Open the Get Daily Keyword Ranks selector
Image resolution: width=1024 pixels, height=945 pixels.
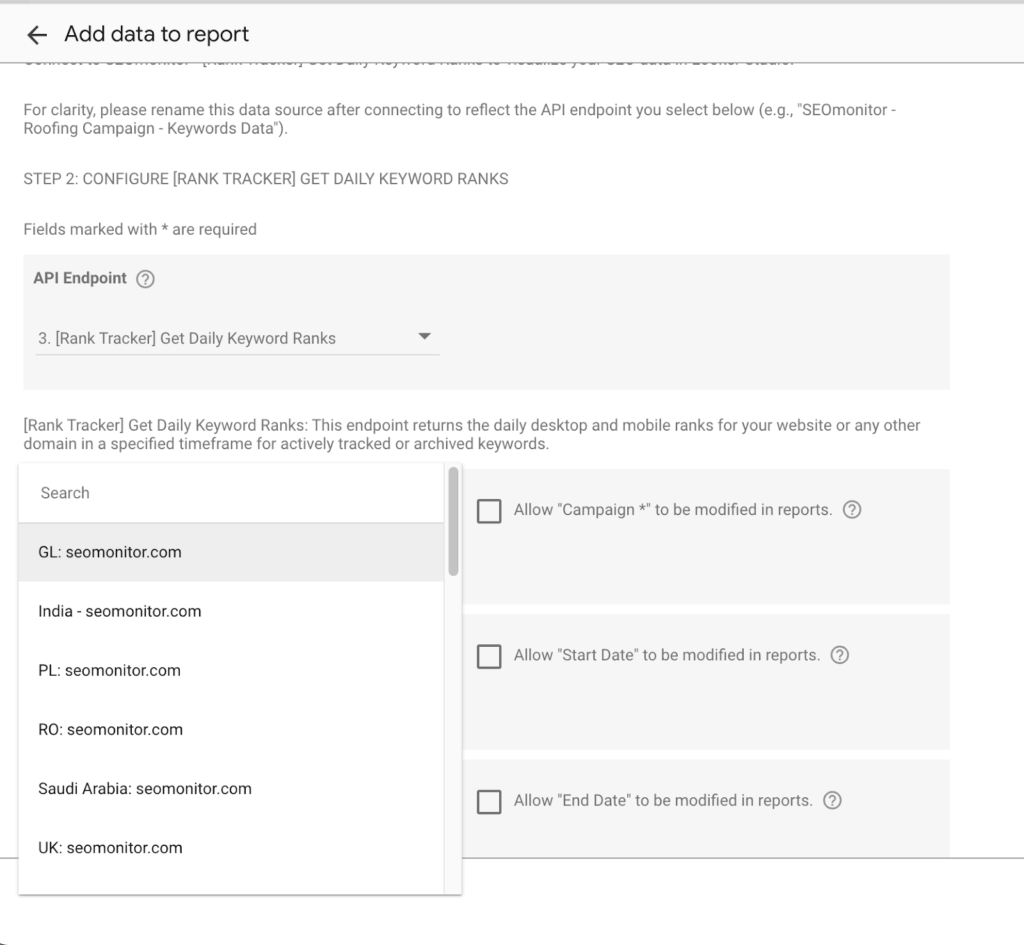(x=236, y=338)
